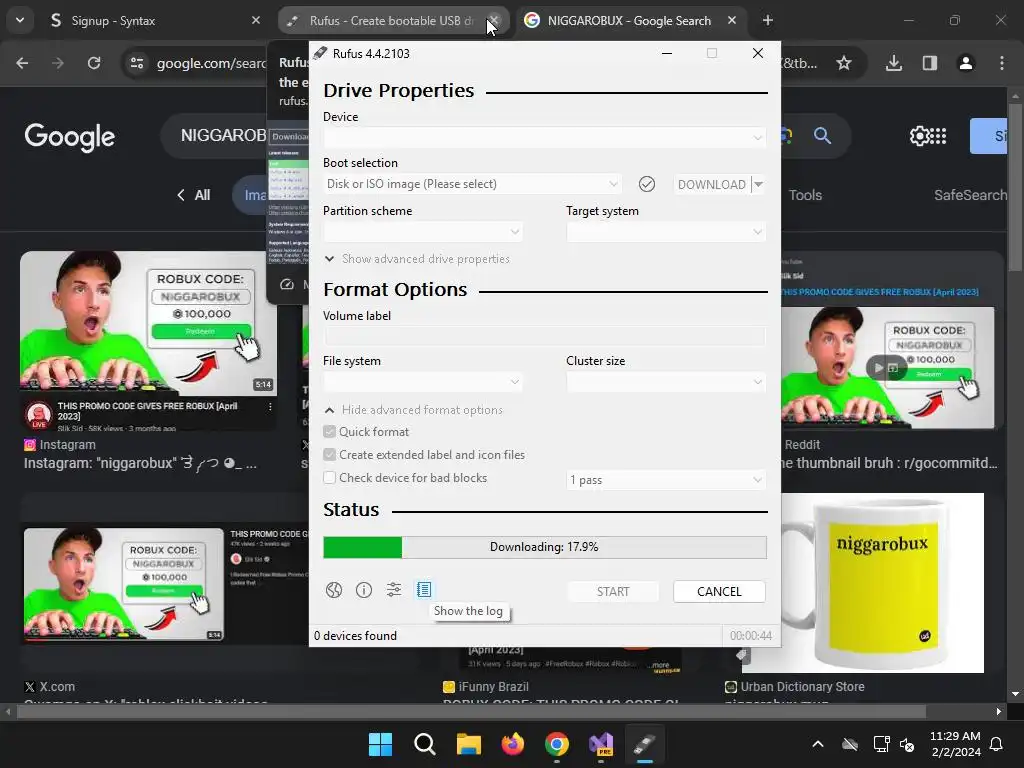Screen dimensions: 1024x768
Task: Switch to the Signup - Syntax tab
Action: pyautogui.click(x=150, y=21)
